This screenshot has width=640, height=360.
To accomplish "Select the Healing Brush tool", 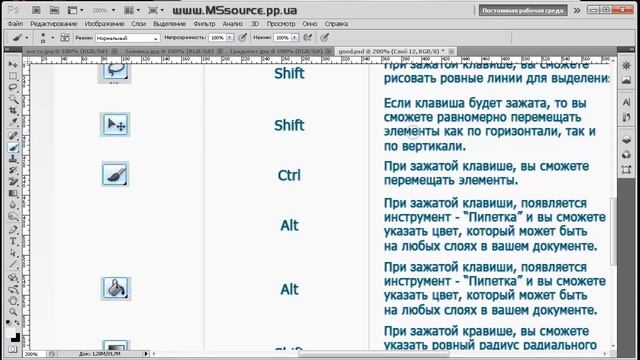I will pyautogui.click(x=13, y=136).
